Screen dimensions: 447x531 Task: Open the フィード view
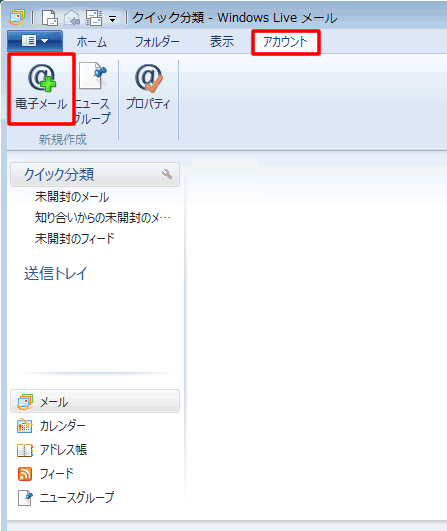coord(57,473)
